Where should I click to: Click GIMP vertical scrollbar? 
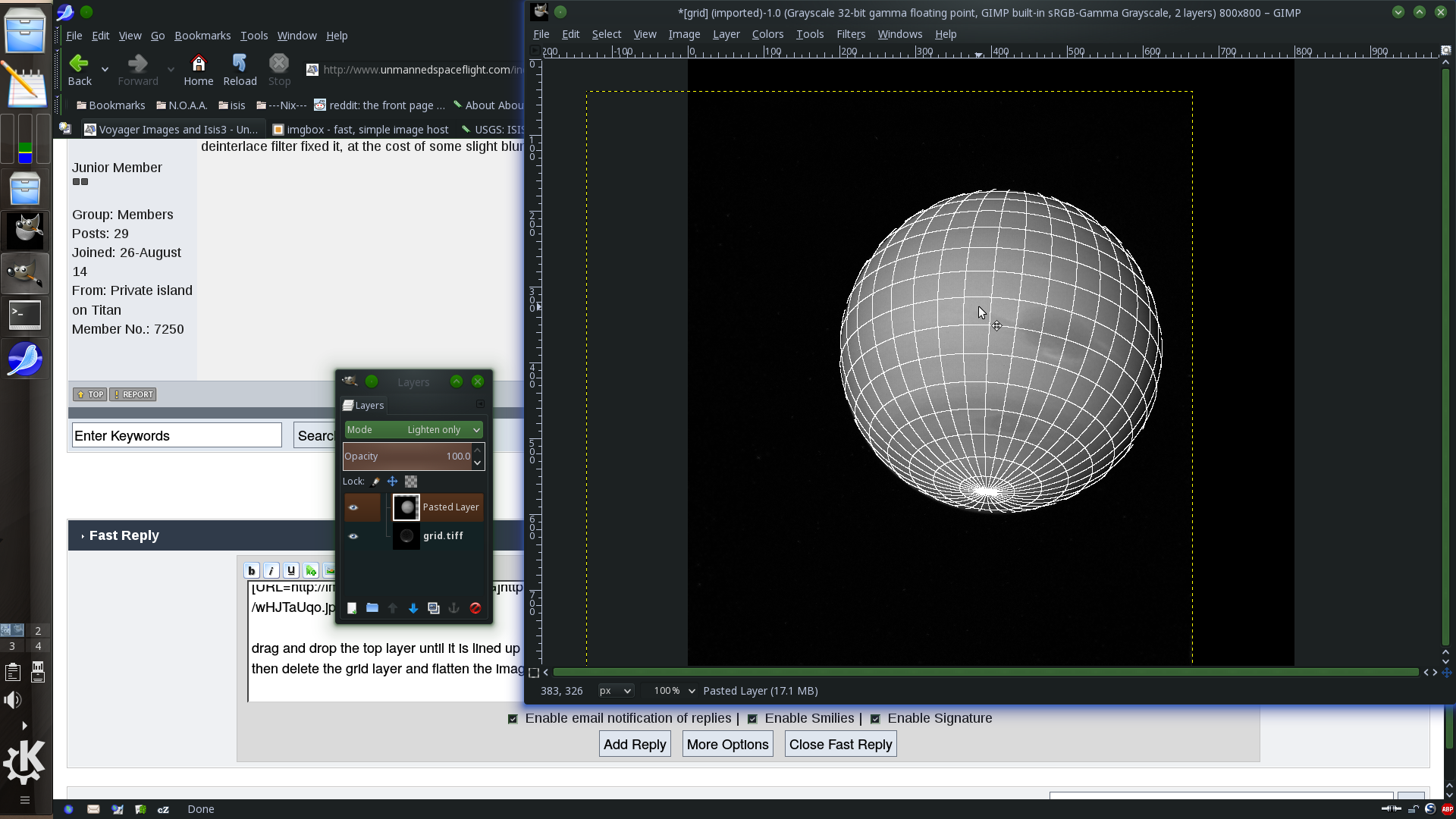(x=1446, y=356)
